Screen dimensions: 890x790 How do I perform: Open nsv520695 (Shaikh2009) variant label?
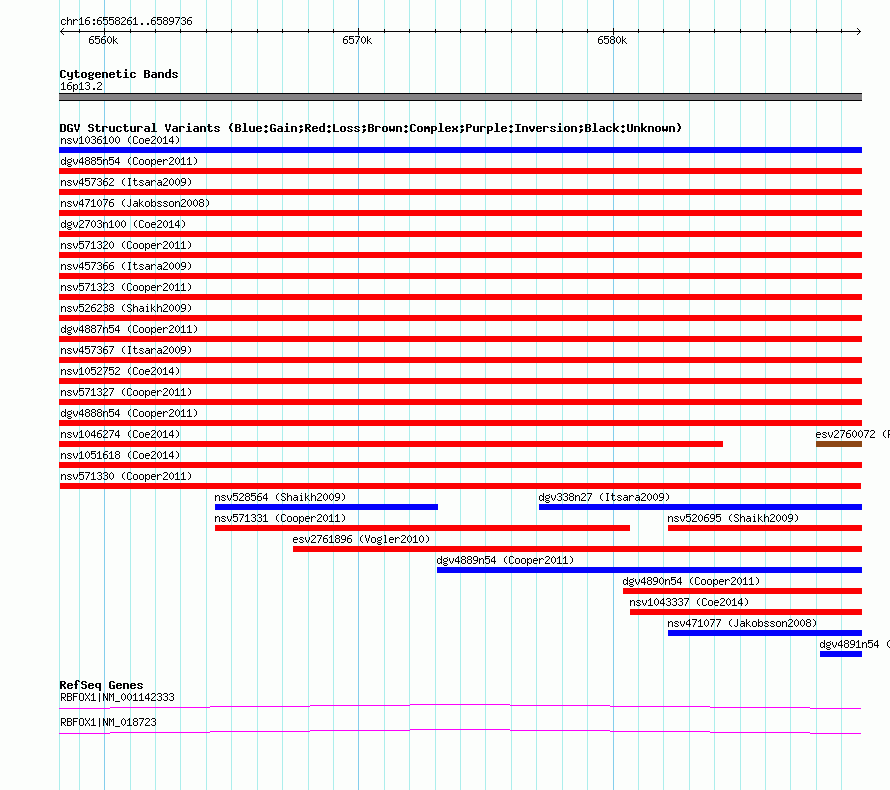[x=733, y=518]
